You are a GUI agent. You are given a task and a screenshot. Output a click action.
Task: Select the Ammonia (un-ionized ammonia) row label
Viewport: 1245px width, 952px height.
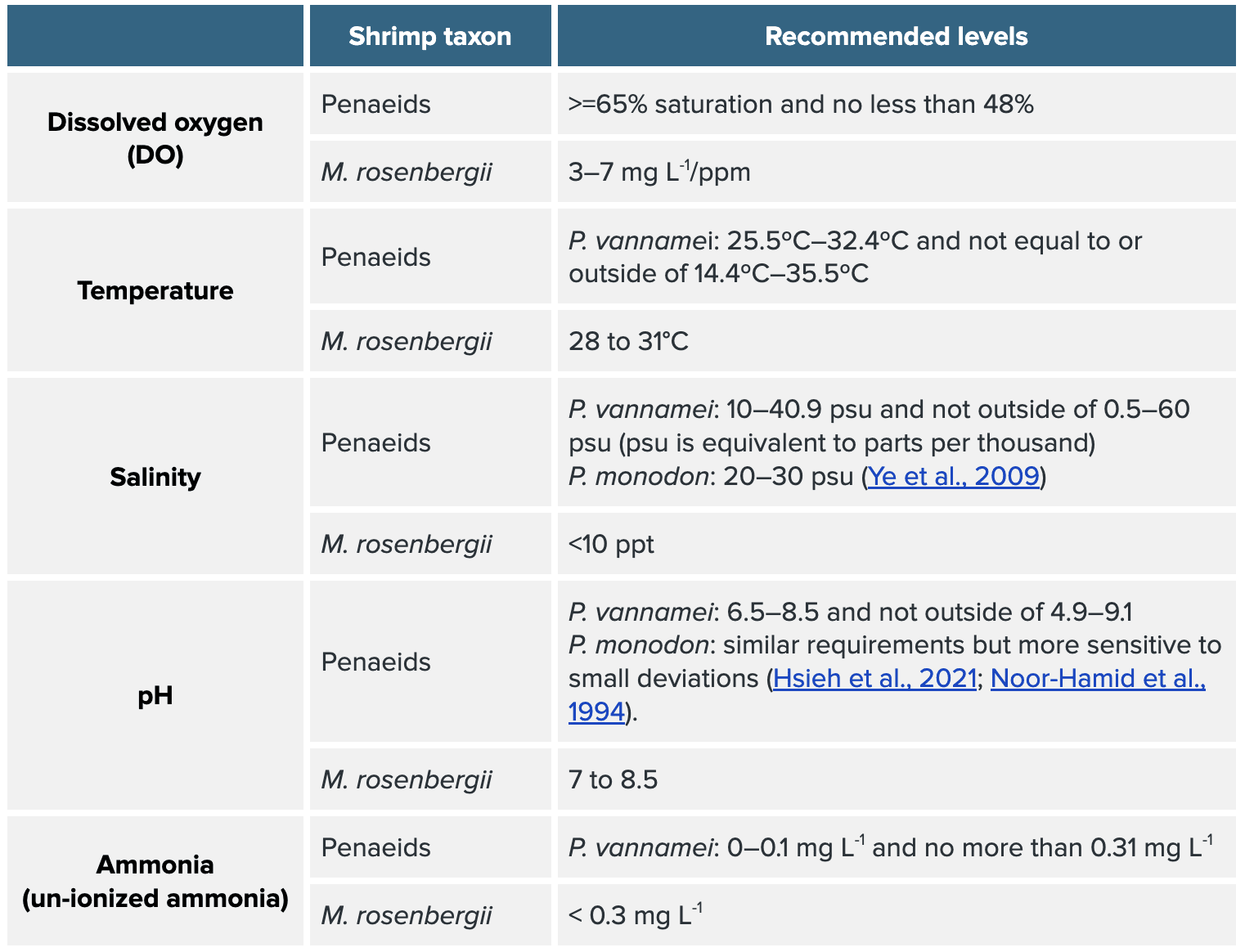155,881
